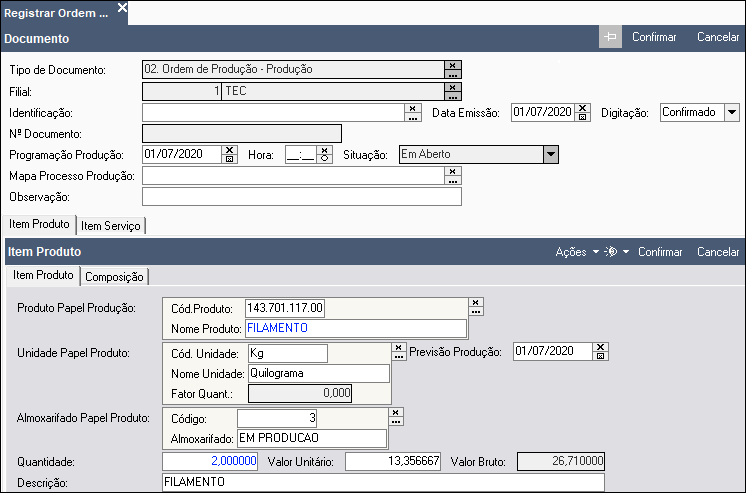Image resolution: width=746 pixels, height=493 pixels.
Task: Select the outer Item Produto tab
Action: pos(39,224)
